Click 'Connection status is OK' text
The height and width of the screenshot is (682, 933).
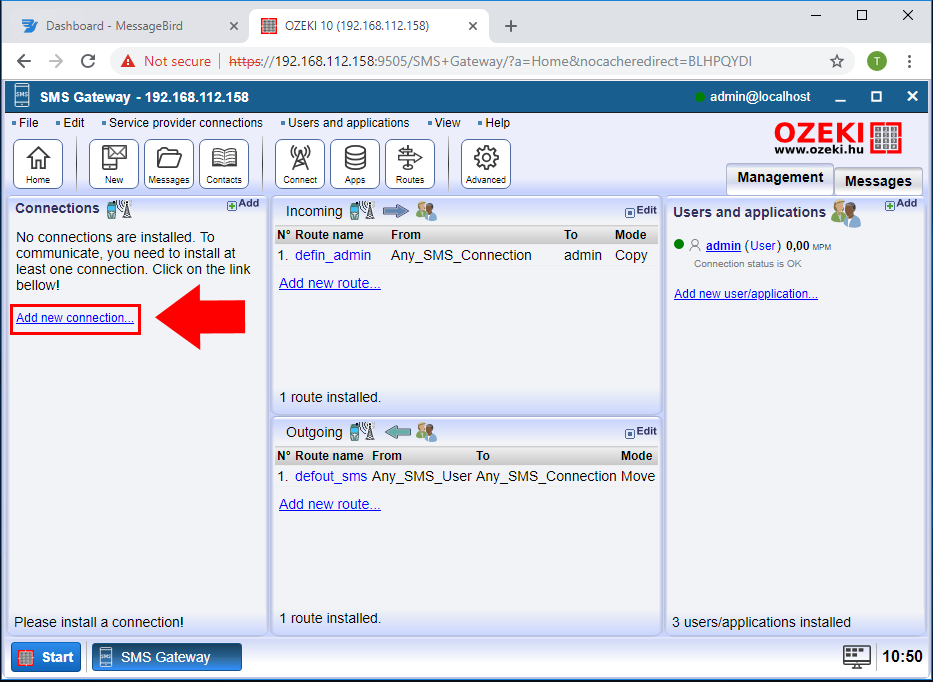(747, 264)
